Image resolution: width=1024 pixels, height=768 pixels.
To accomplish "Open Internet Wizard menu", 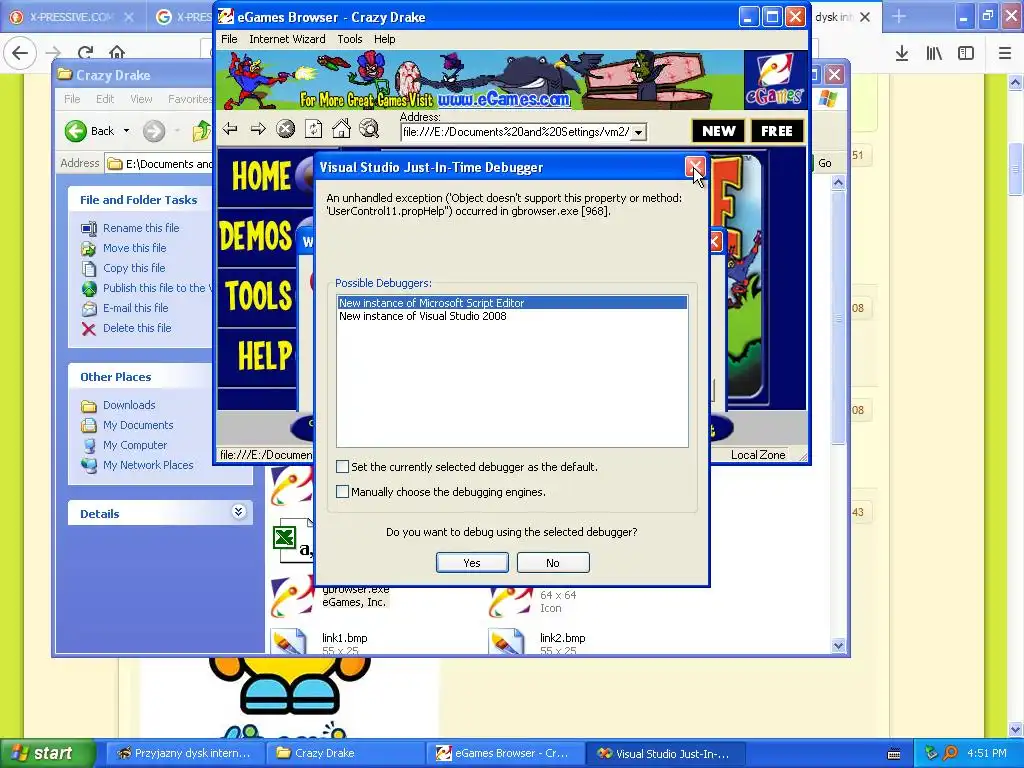I will (287, 39).
